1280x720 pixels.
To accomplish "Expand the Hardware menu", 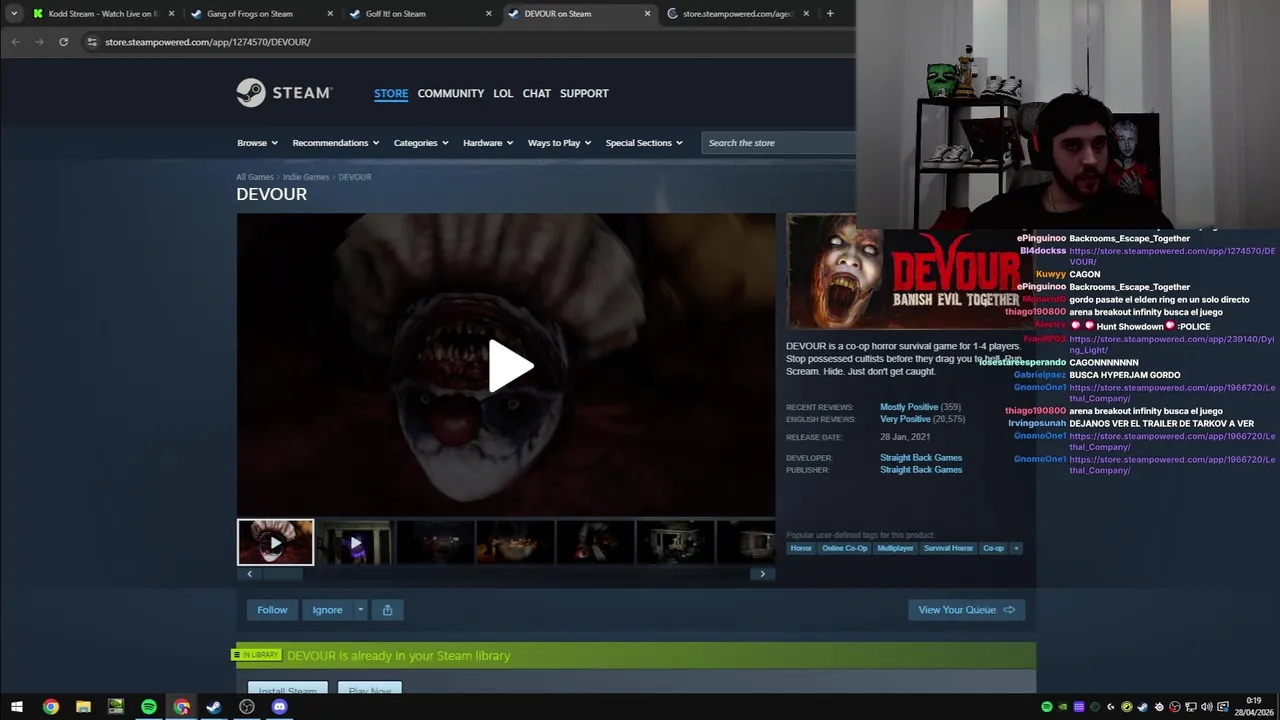I will 488,143.
